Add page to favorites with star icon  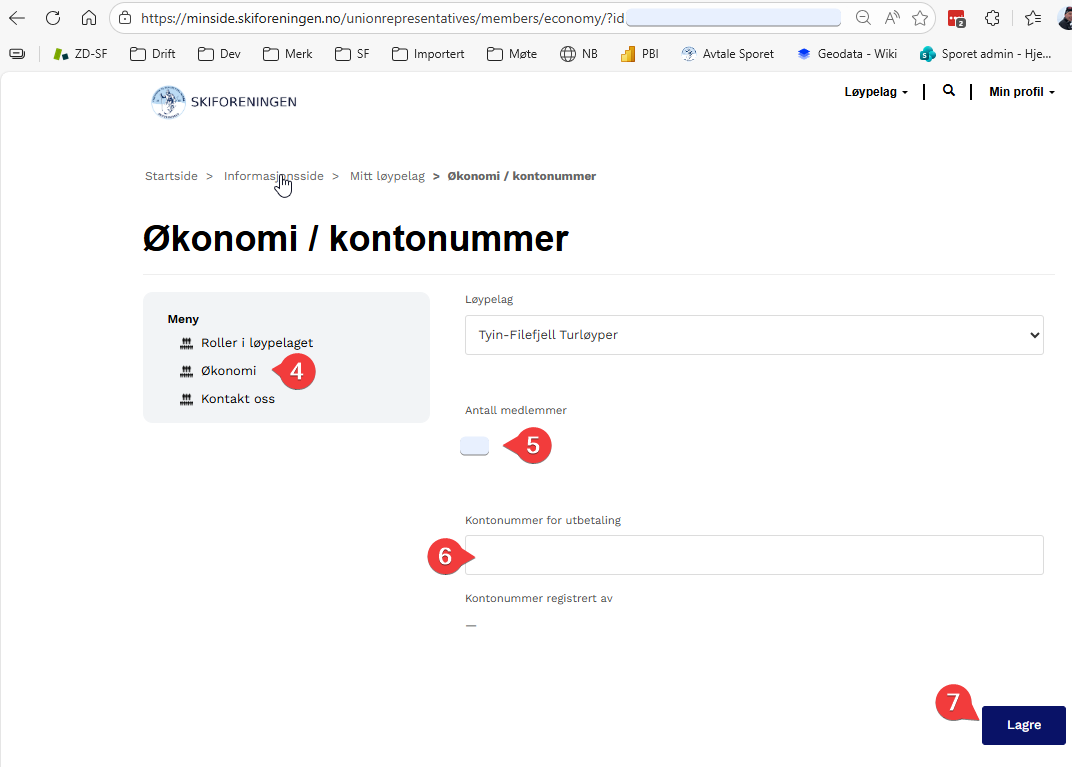click(x=920, y=18)
